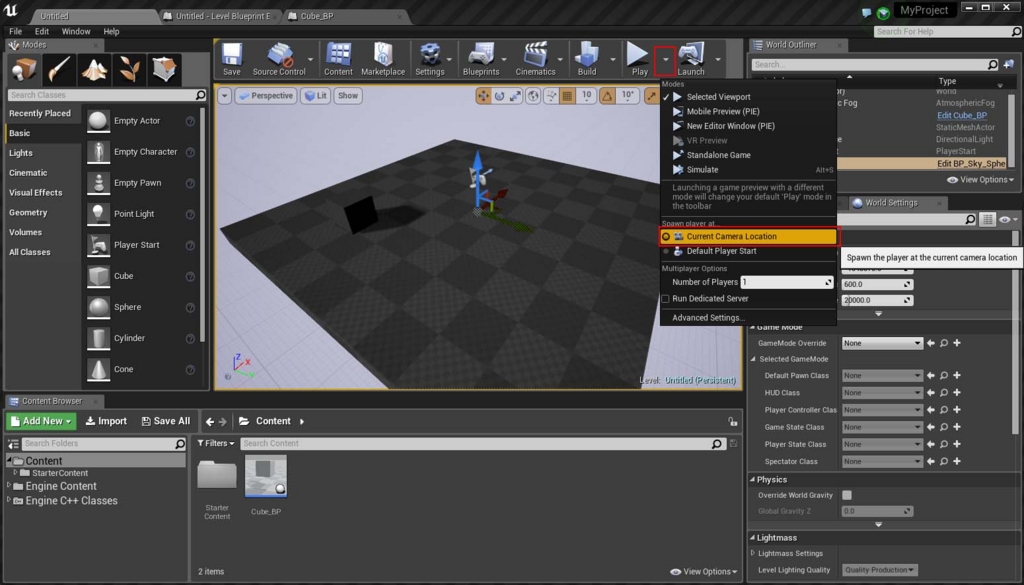The image size is (1024, 585).
Task: Switch to World Settings tab
Action: tap(891, 202)
